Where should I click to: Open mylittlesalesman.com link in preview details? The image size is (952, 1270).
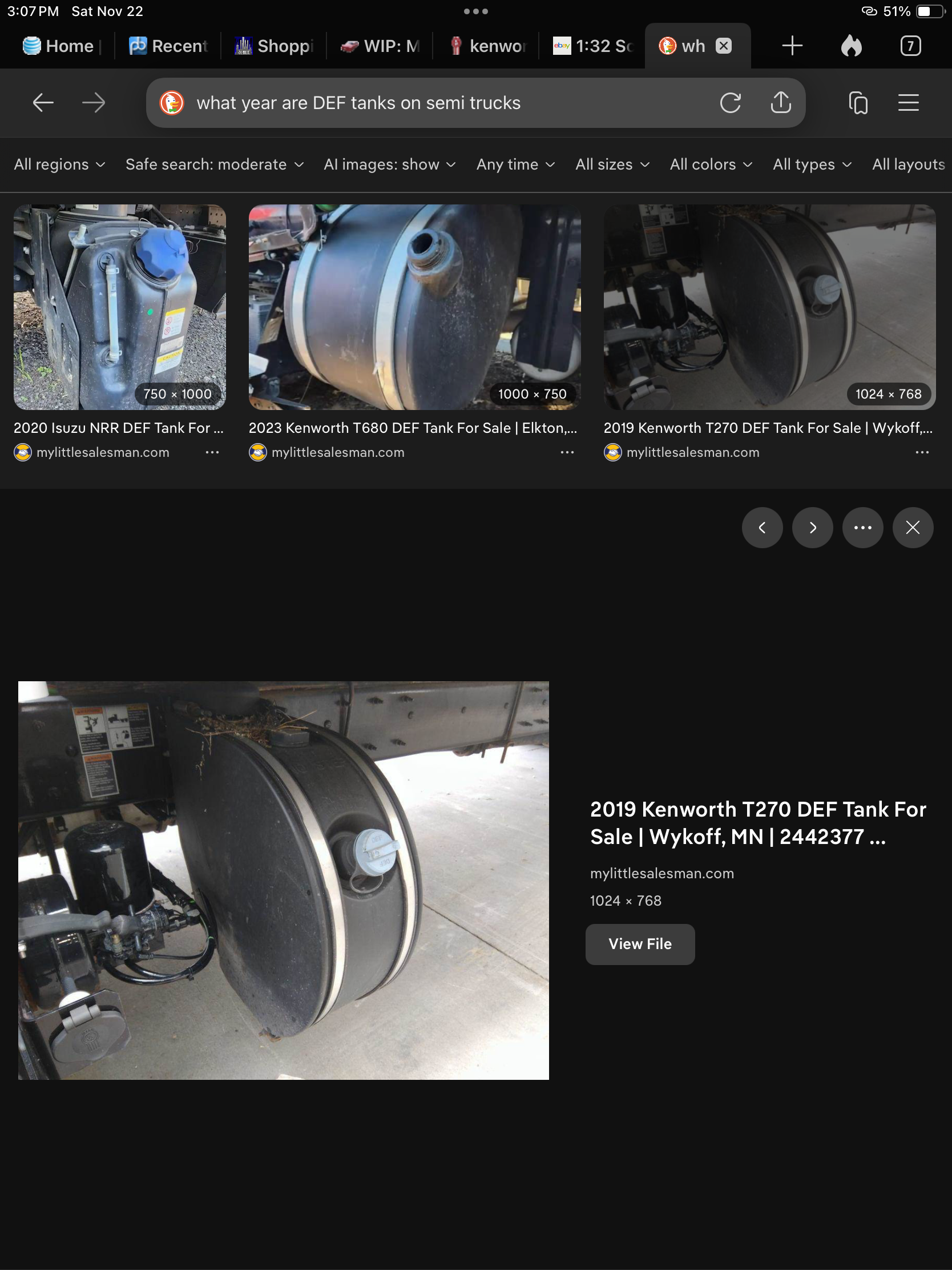(x=661, y=873)
